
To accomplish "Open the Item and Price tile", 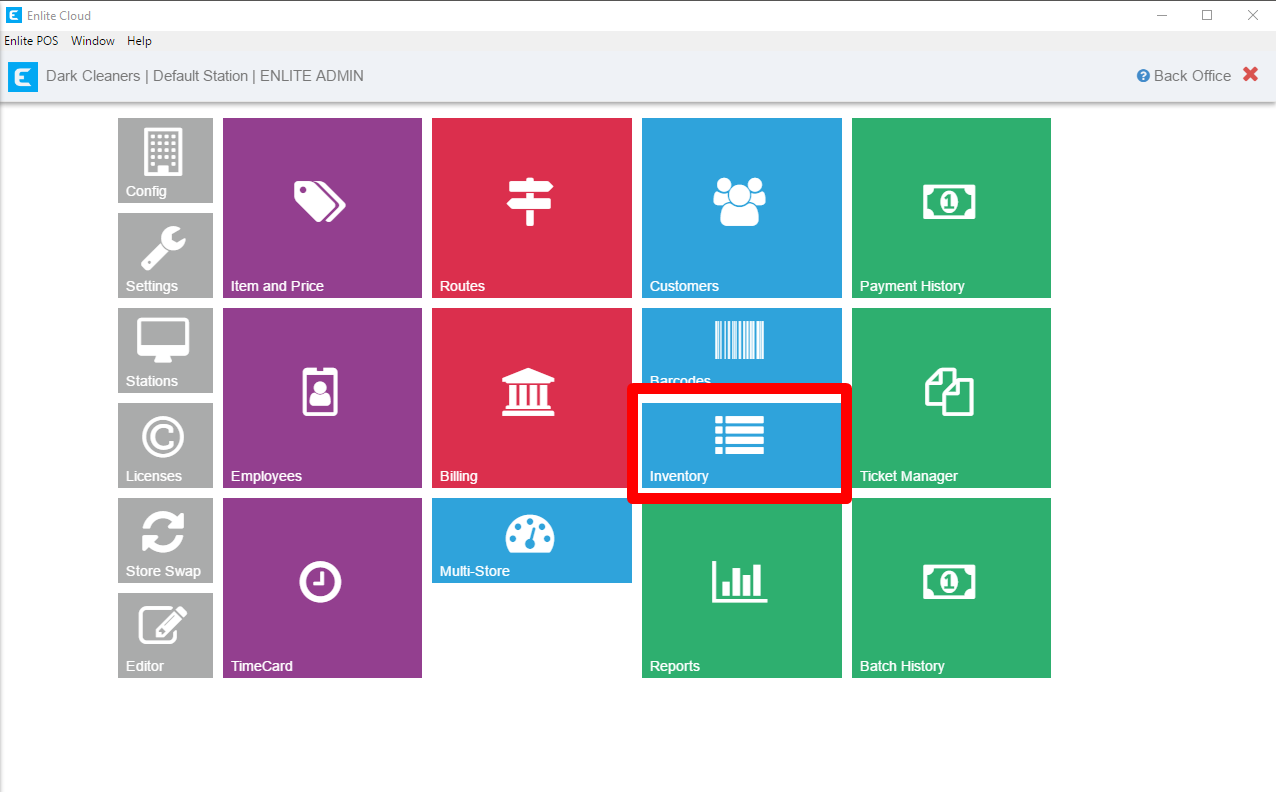I will pyautogui.click(x=322, y=208).
